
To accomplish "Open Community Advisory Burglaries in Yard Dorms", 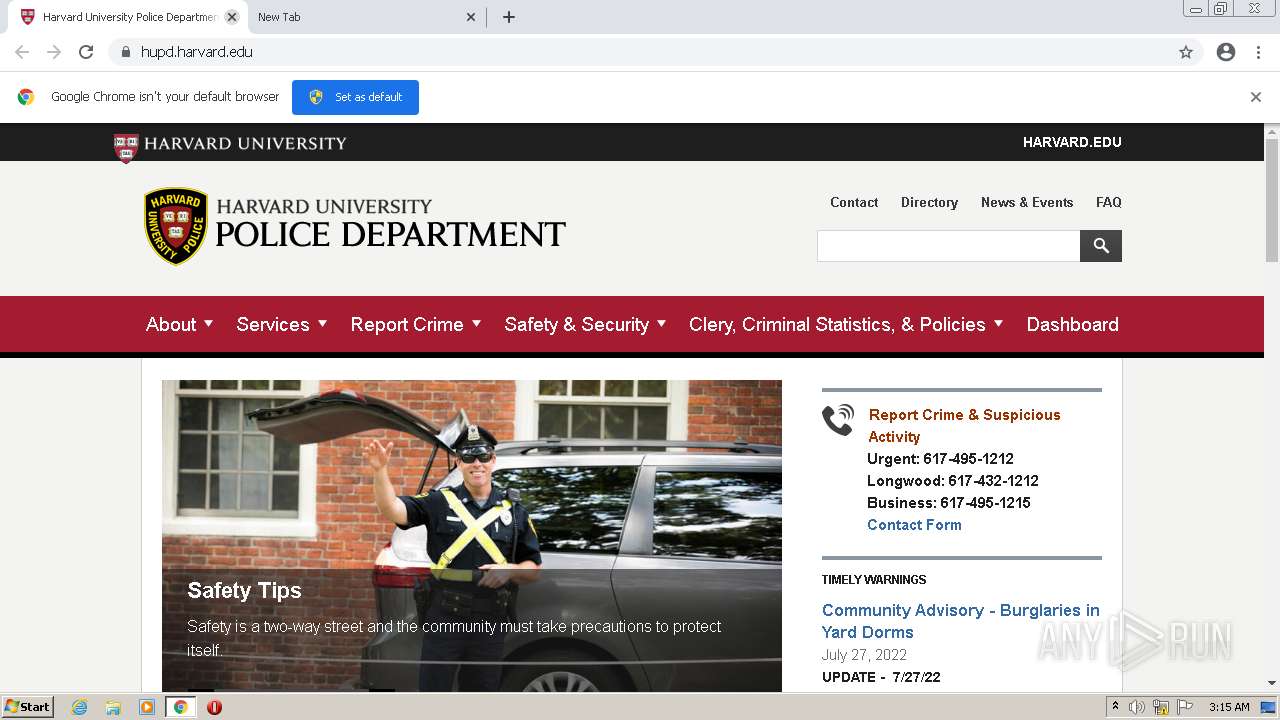I will (960, 621).
